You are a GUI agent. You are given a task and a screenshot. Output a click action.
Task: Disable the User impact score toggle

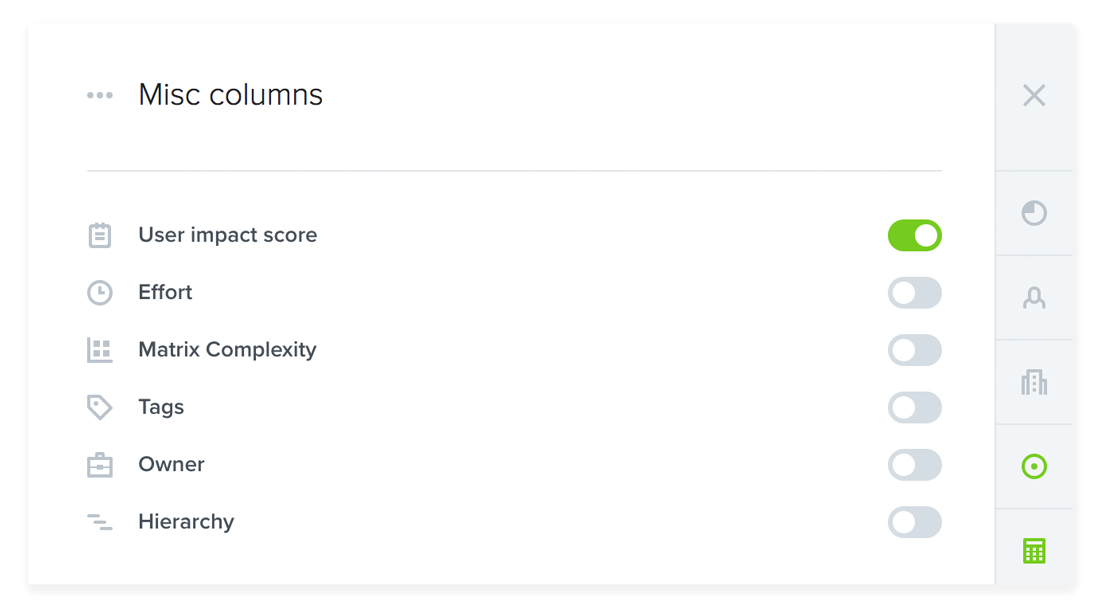[x=915, y=235]
